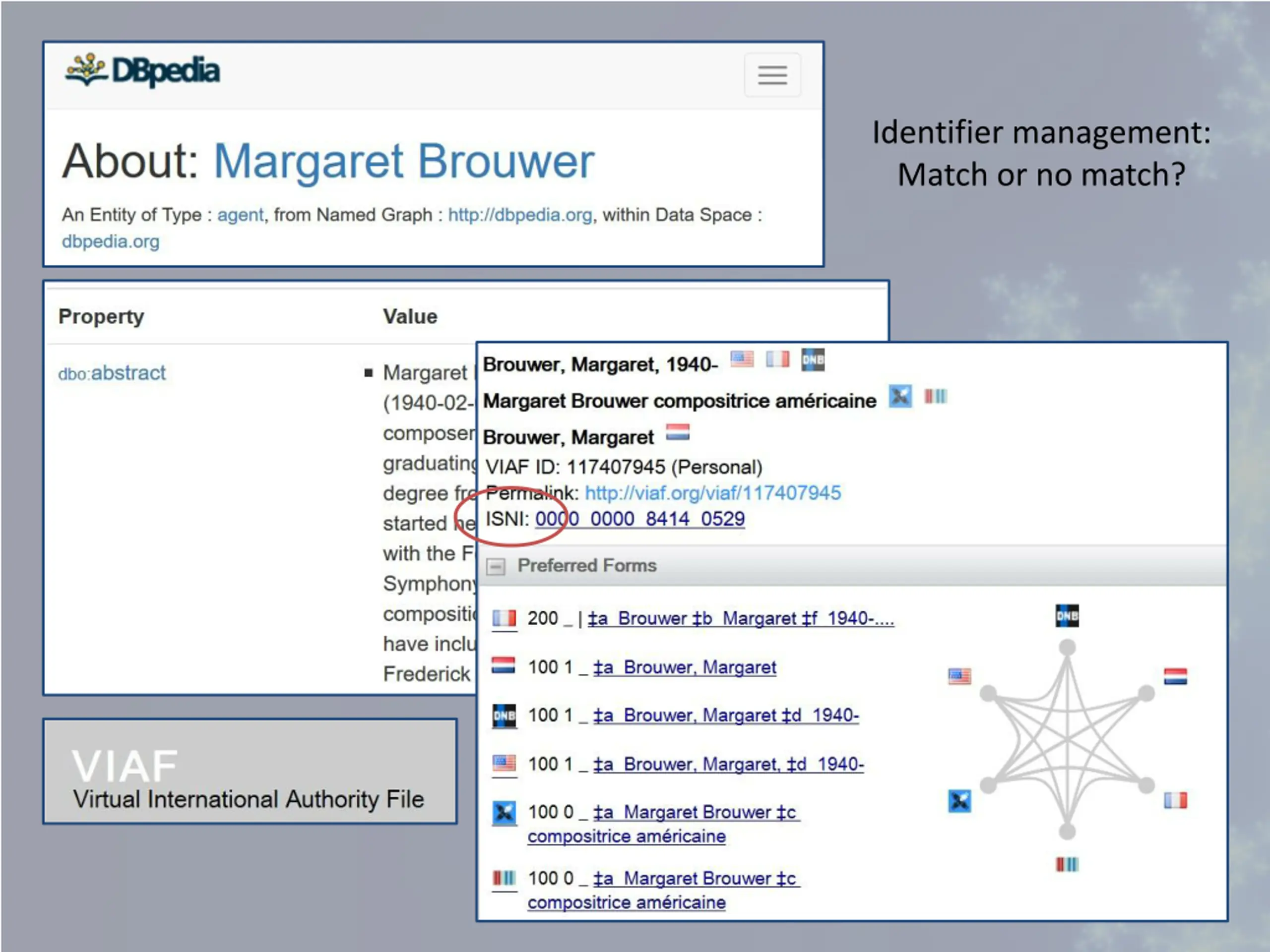The width and height of the screenshot is (1270, 952).
Task: Click the Value column header
Action: pyautogui.click(x=410, y=317)
